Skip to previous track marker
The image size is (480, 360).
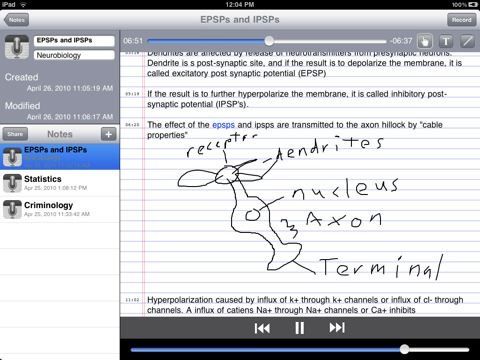(x=262, y=328)
